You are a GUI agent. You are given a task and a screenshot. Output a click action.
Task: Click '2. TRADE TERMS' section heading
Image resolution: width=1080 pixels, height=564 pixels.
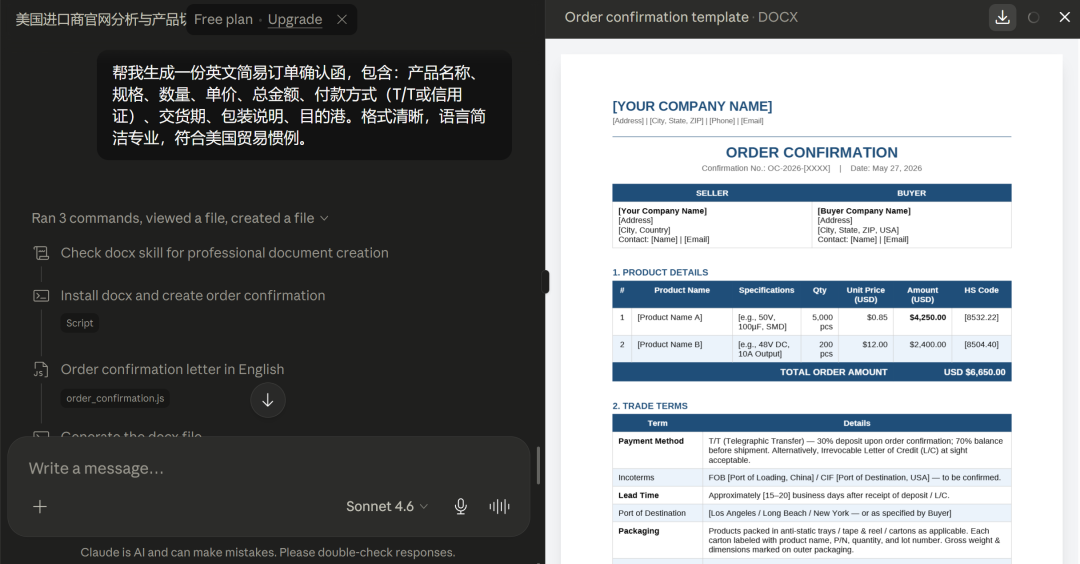[650, 406]
